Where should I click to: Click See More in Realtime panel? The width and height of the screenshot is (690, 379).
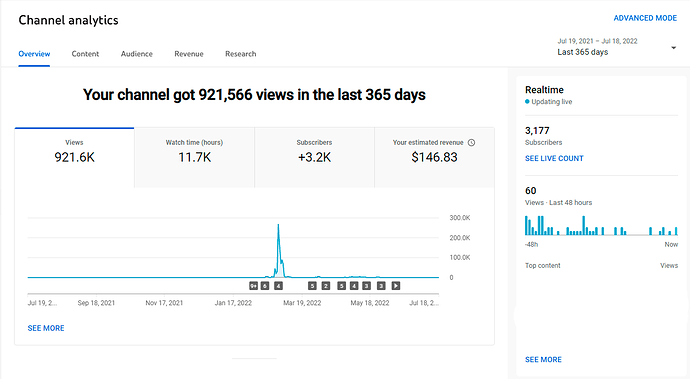point(543,359)
